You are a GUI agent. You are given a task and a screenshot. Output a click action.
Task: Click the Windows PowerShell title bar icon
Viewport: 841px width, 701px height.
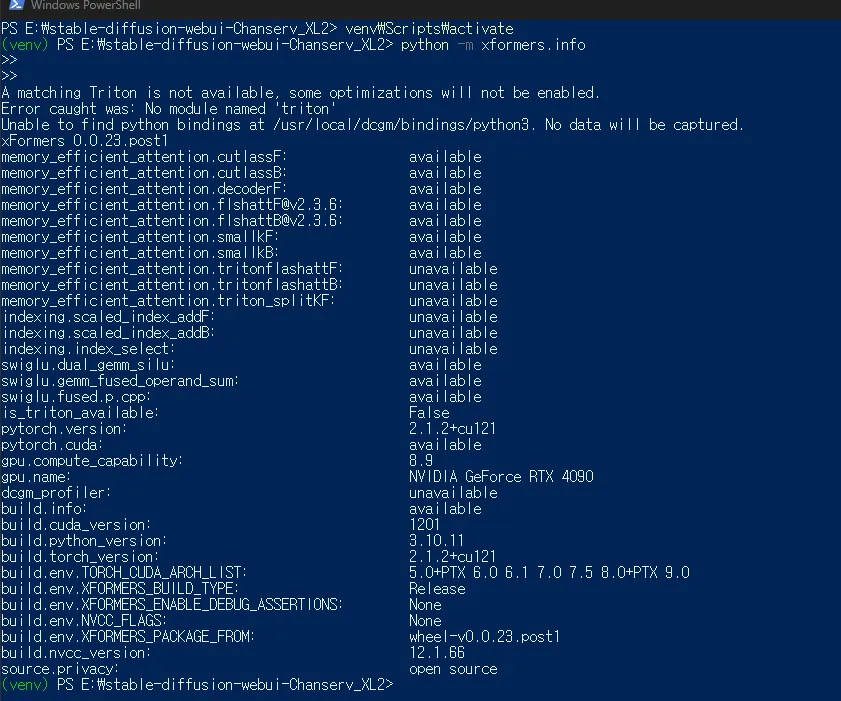pyautogui.click(x=16, y=5)
